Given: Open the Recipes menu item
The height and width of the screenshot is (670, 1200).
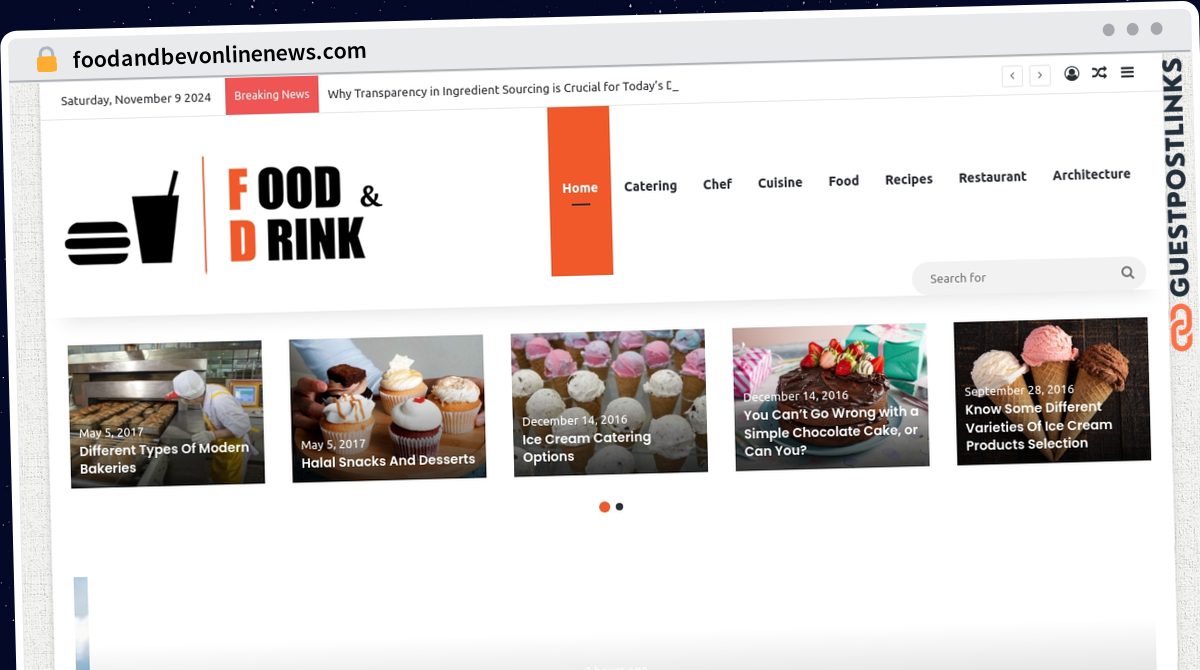Looking at the screenshot, I should pos(909,180).
